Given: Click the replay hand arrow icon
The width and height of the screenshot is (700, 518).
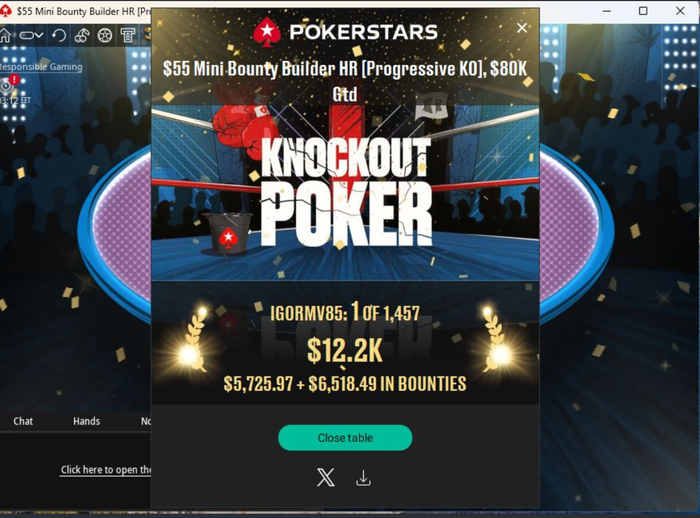Looking at the screenshot, I should pos(59,35).
